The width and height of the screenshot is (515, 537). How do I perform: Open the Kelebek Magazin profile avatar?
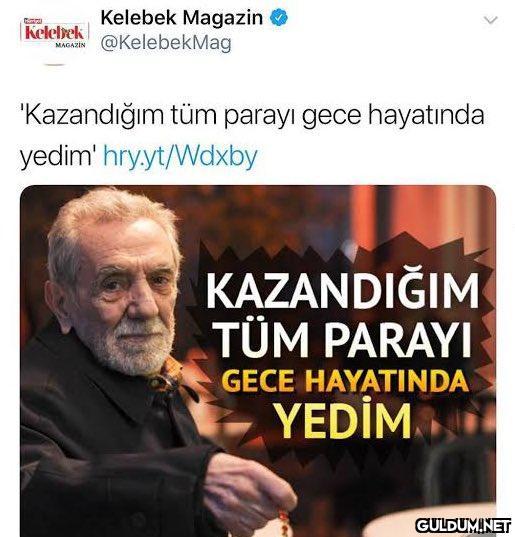[x=55, y=33]
